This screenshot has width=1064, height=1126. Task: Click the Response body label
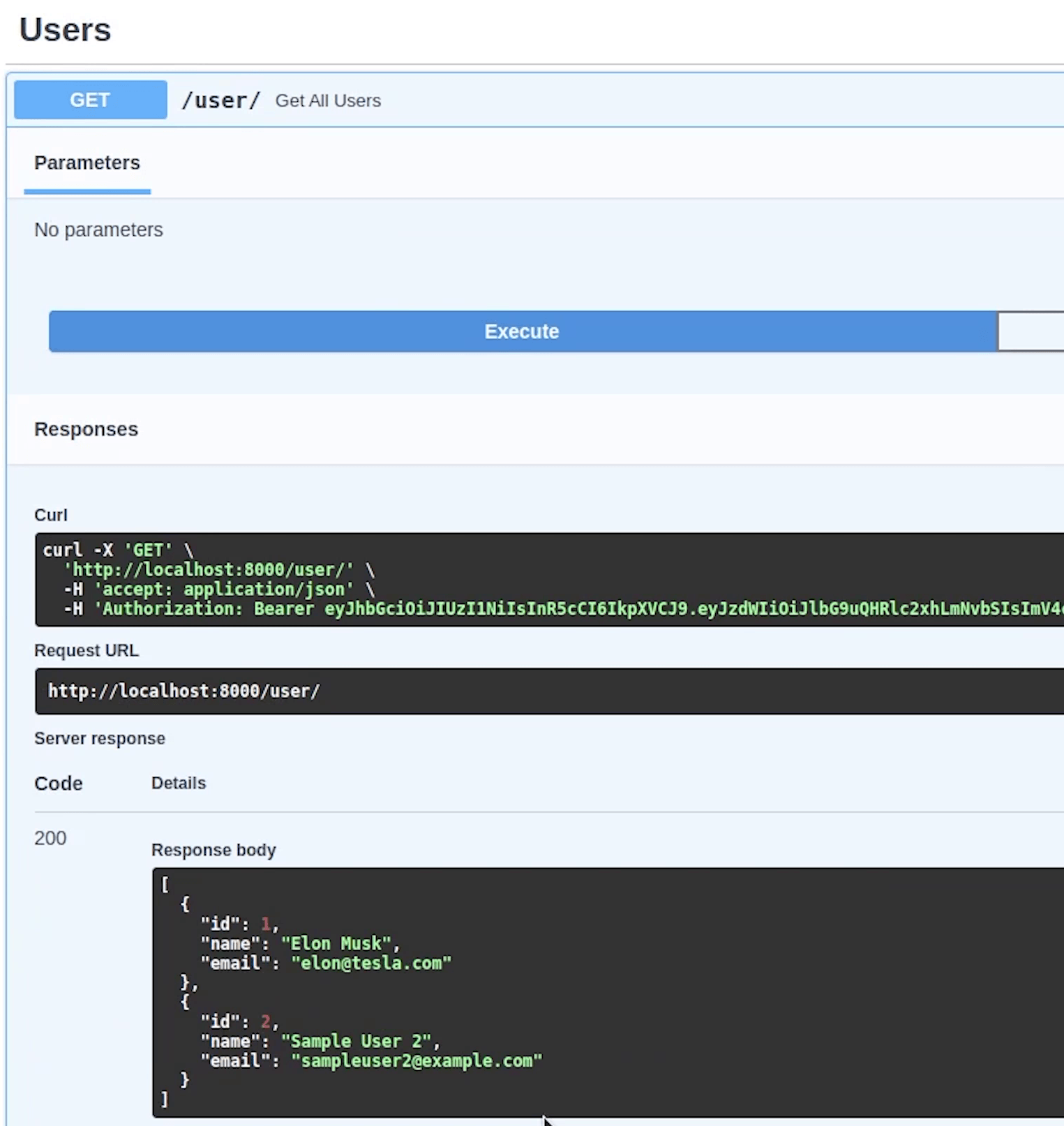pos(213,850)
